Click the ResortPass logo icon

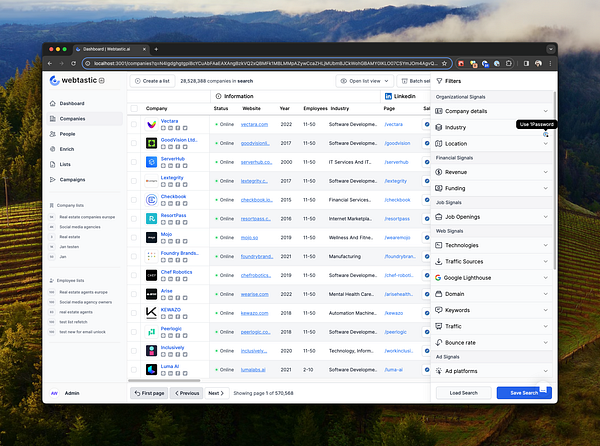click(152, 219)
